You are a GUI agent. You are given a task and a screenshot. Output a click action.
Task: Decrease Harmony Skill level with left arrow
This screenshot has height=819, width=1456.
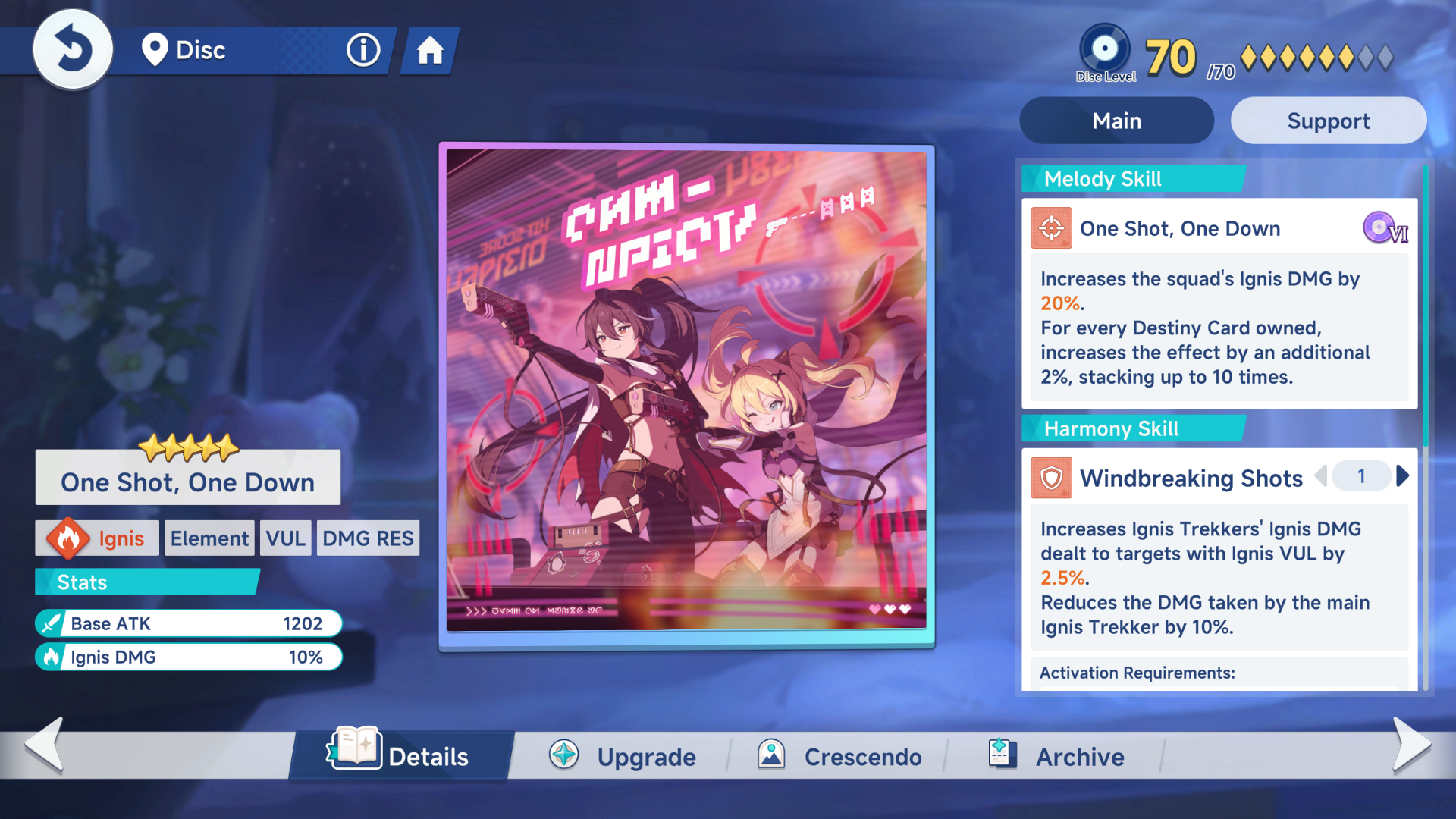click(1321, 476)
